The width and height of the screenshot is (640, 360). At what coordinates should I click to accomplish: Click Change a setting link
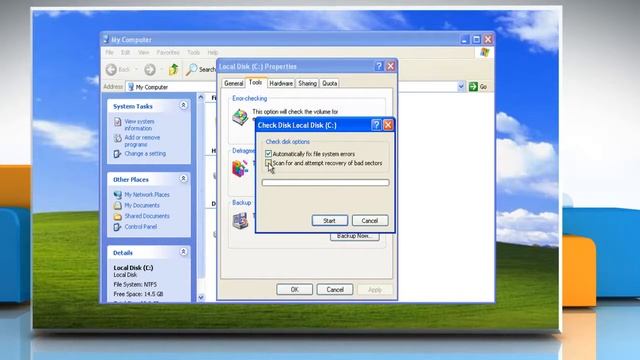pyautogui.click(x=145, y=153)
